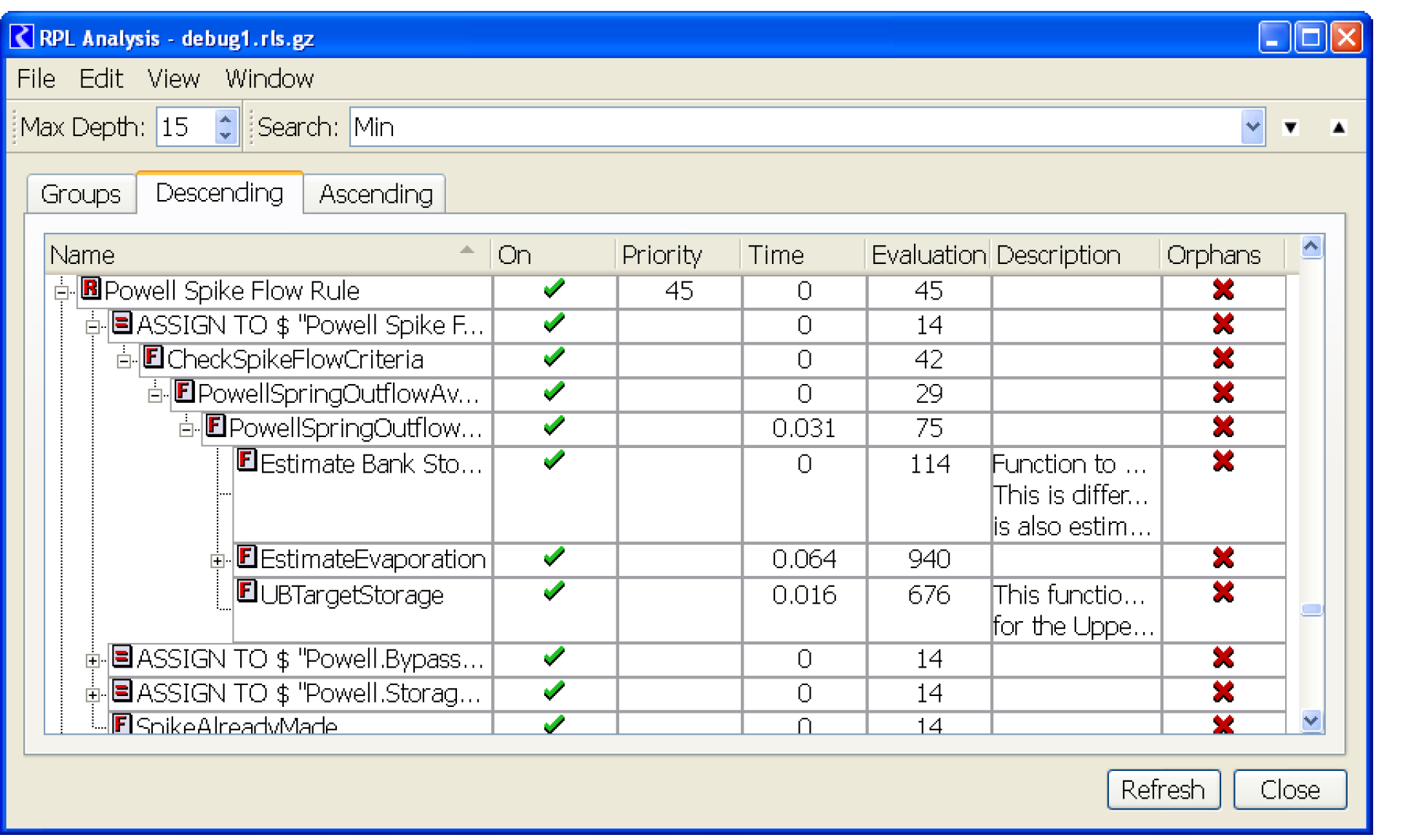Screen dimensions: 1427x840
Task: Click the function icon beside EstimateEvaporation
Action: [247, 557]
